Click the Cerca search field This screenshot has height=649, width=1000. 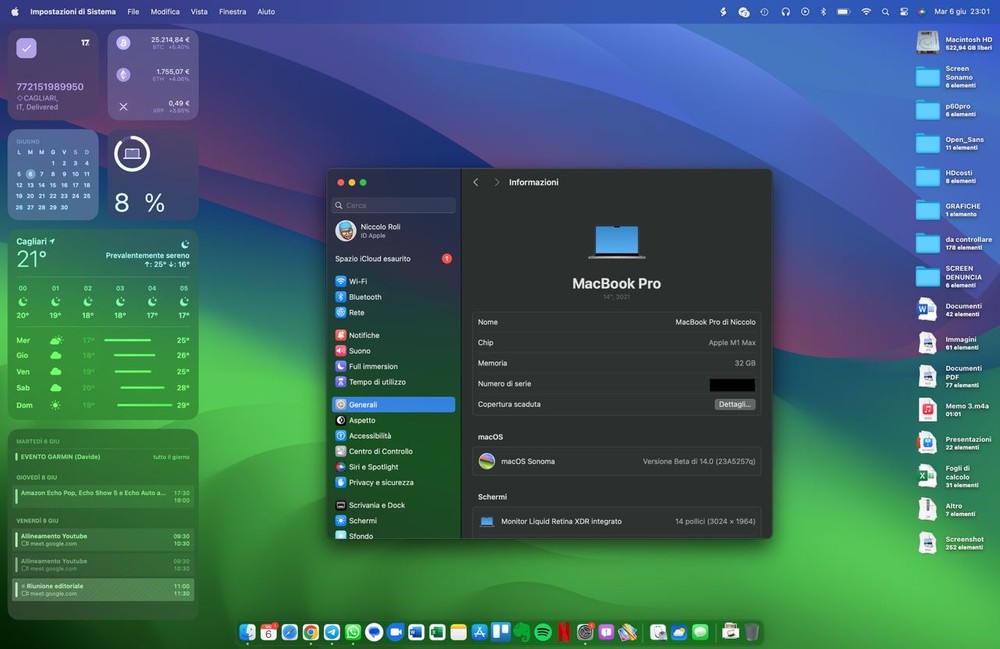coord(393,205)
